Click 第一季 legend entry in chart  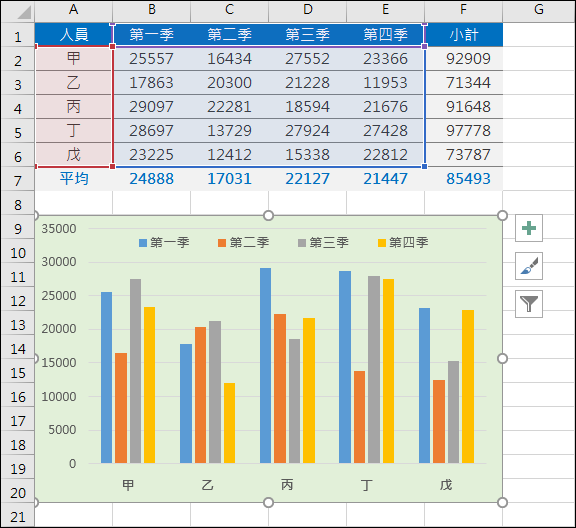pyautogui.click(x=164, y=243)
